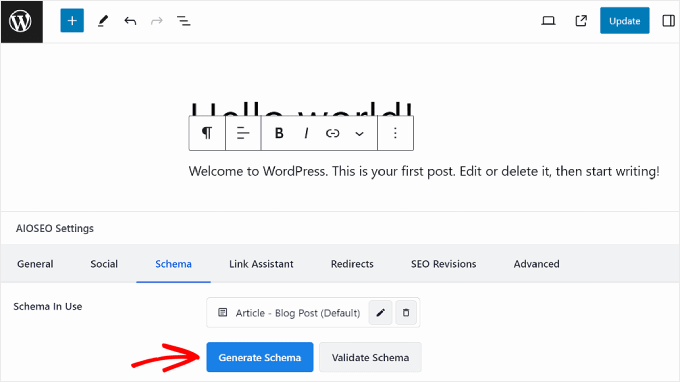Open block options three-dot menu
The image size is (680, 382).
[395, 133]
